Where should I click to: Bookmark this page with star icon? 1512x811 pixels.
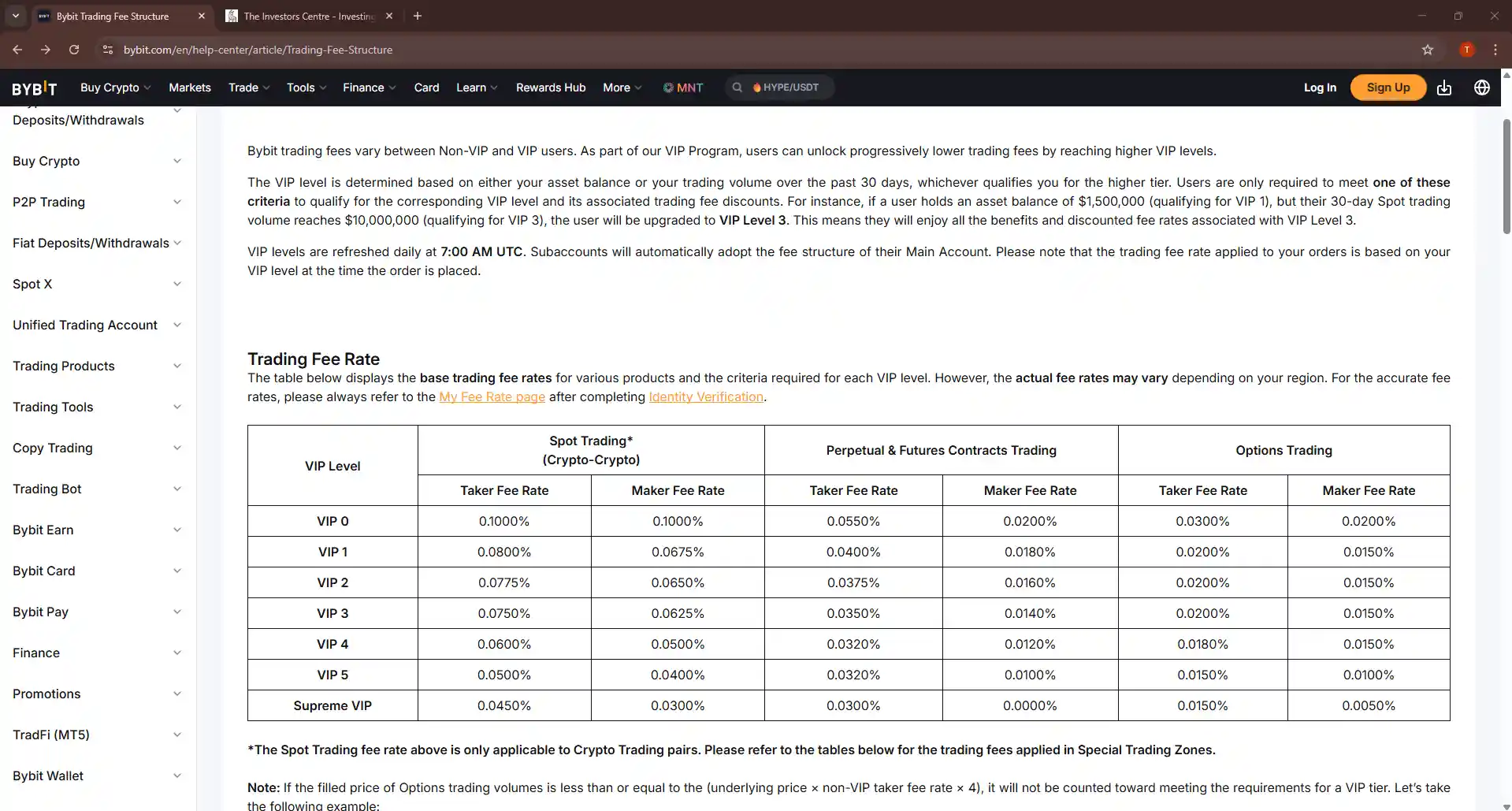(1428, 50)
